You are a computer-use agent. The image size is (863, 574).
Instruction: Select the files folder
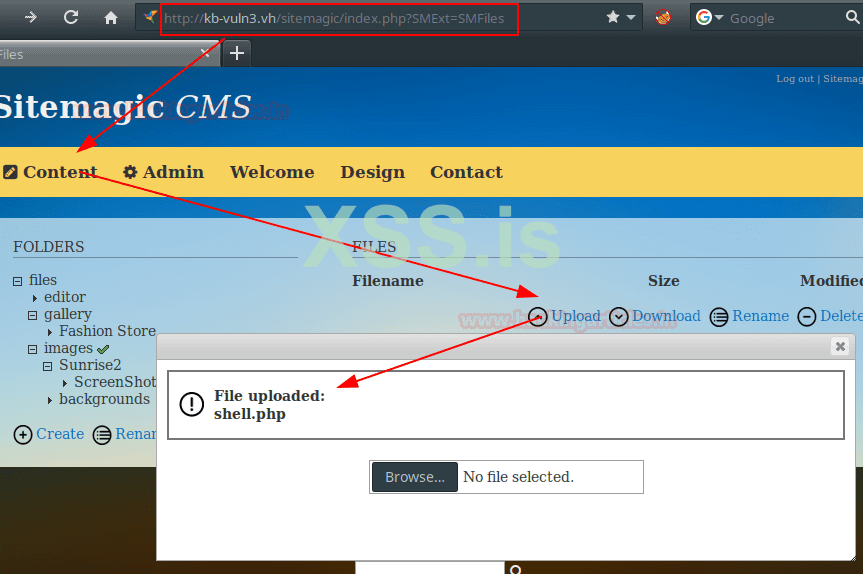tap(43, 280)
